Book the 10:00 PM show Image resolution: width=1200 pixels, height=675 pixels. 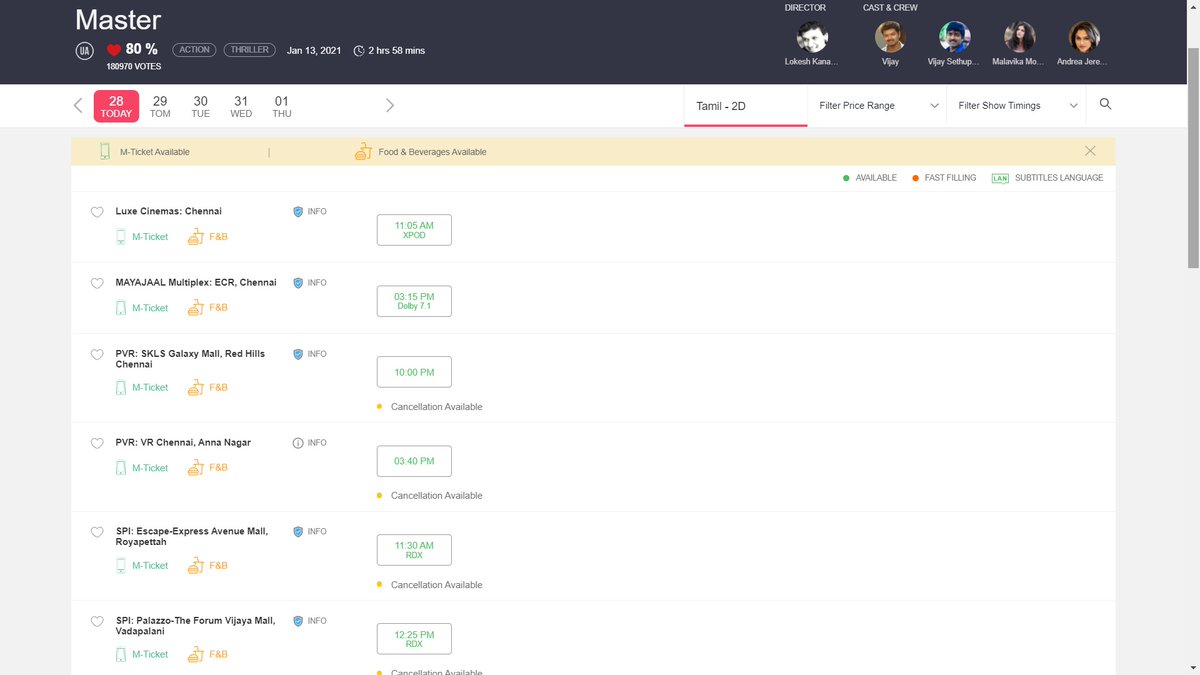414,372
